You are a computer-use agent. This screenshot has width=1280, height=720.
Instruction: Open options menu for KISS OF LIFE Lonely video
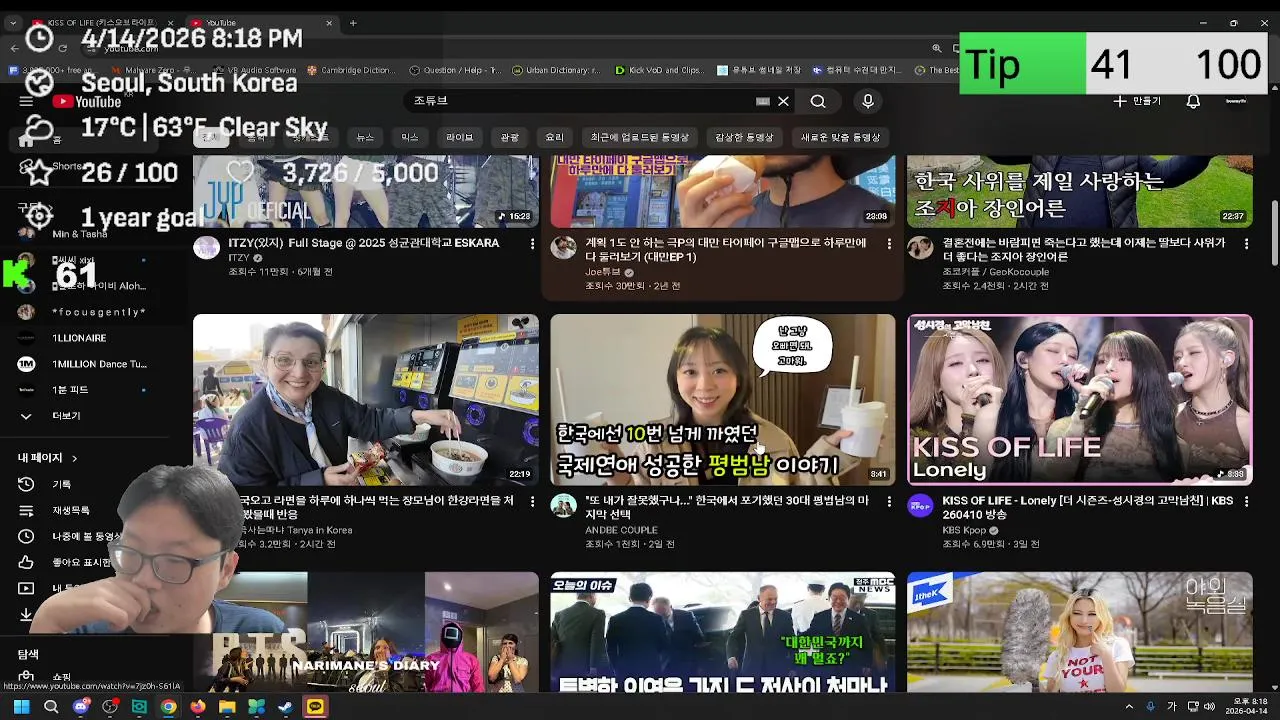1246,501
